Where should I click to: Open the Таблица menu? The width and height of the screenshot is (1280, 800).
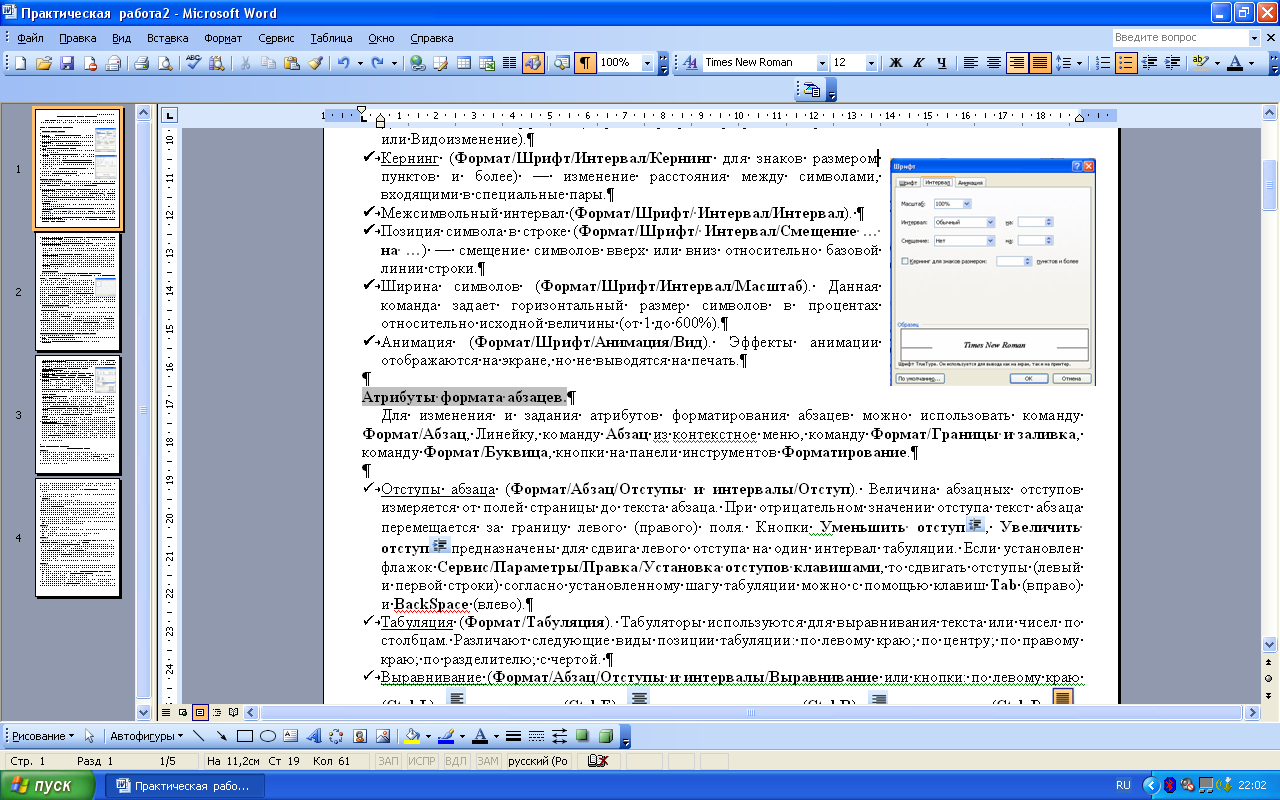(x=331, y=38)
